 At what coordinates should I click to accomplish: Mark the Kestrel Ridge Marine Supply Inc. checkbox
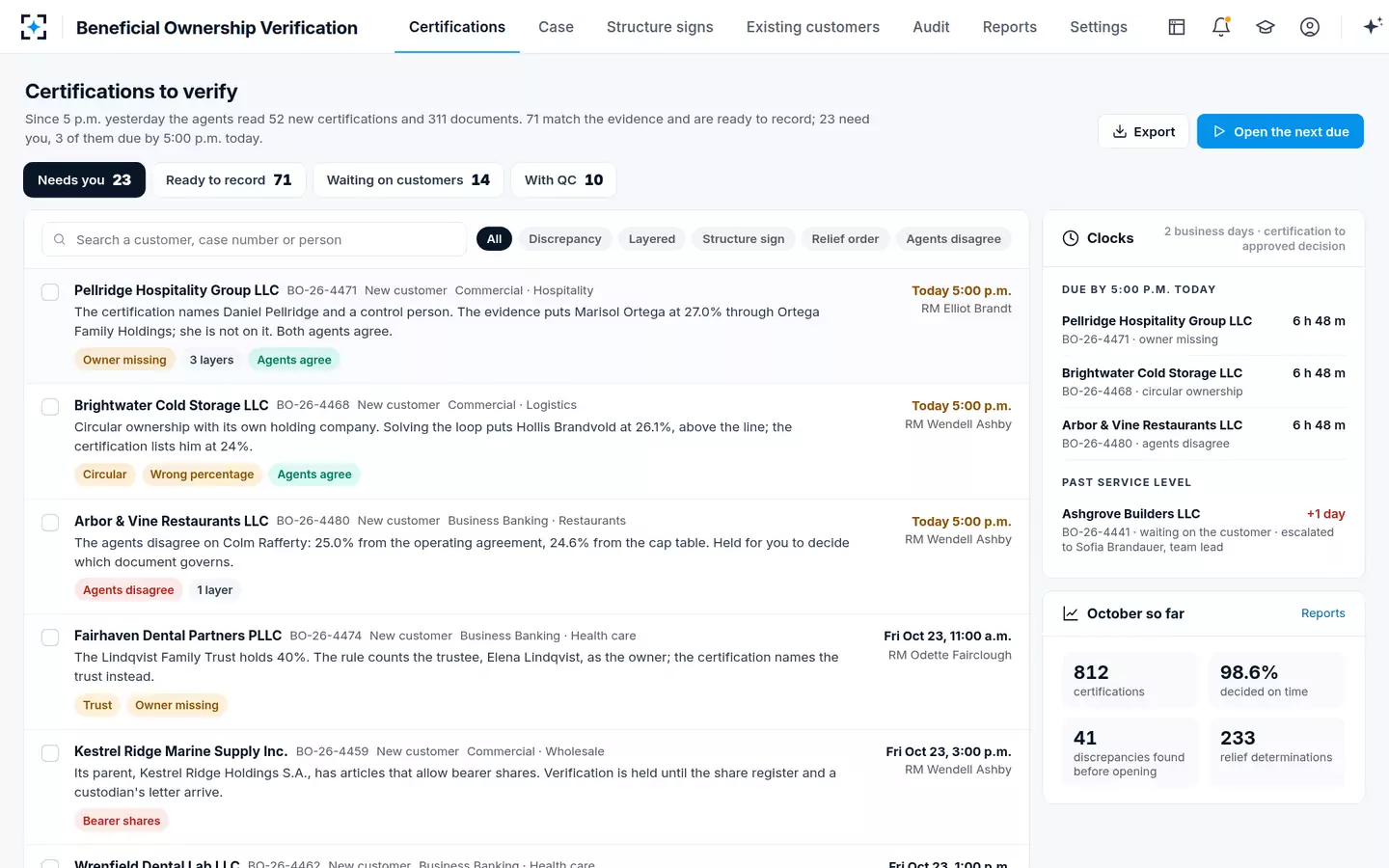click(x=50, y=753)
